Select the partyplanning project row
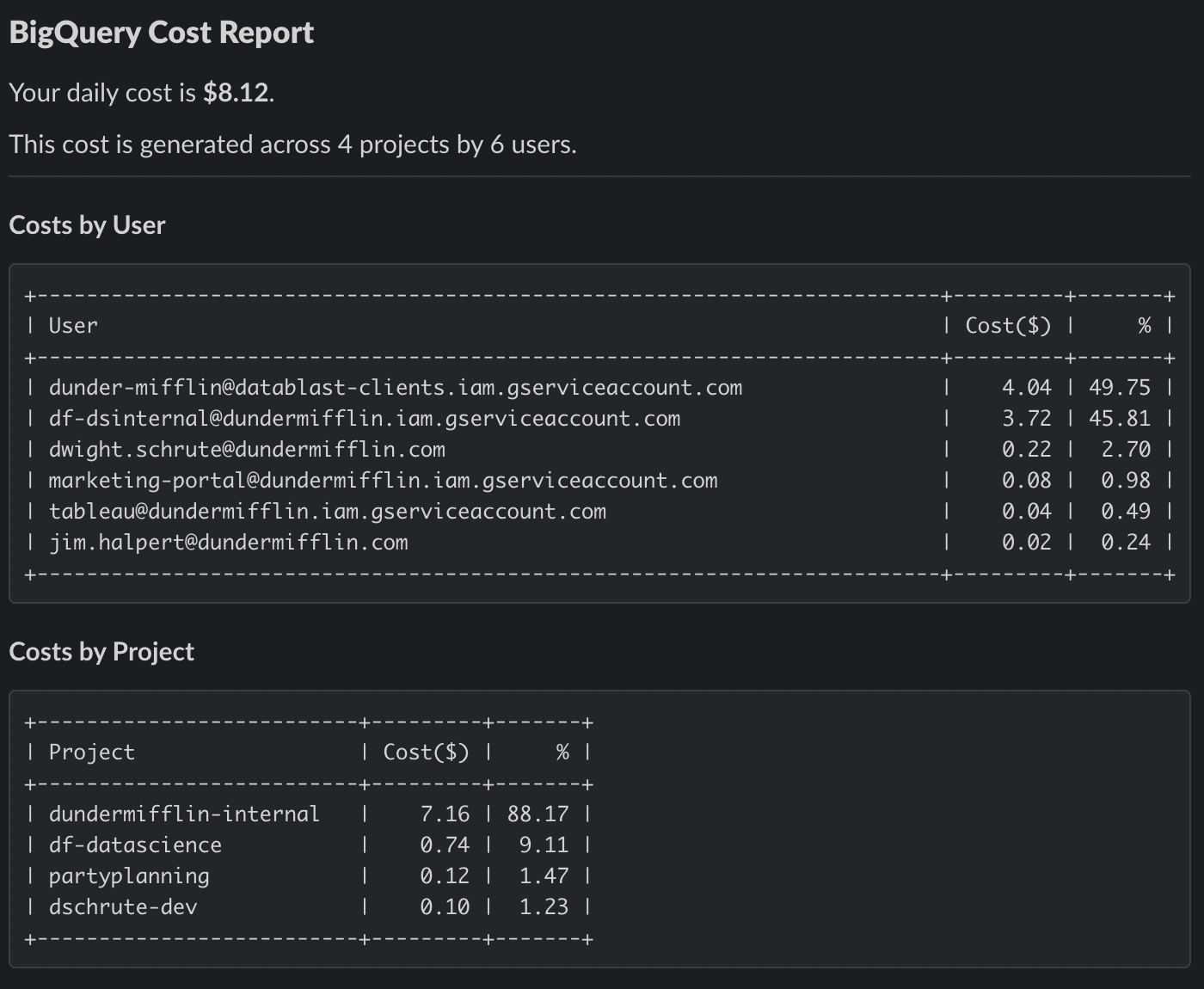The image size is (1204, 989). coord(129,875)
